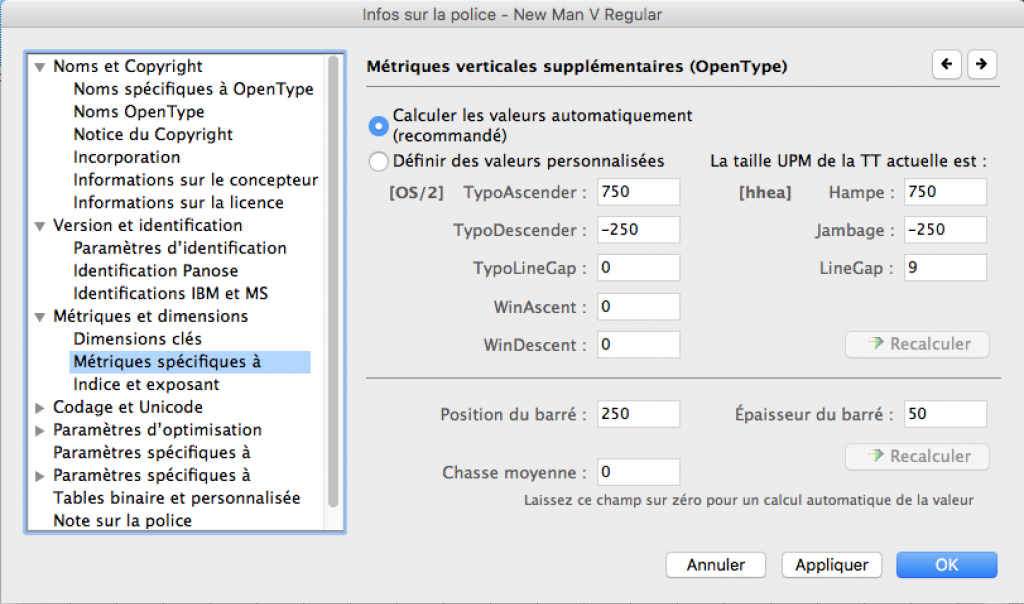Confirm with the OK button
Screen dimensions: 1024x604
coord(946,565)
